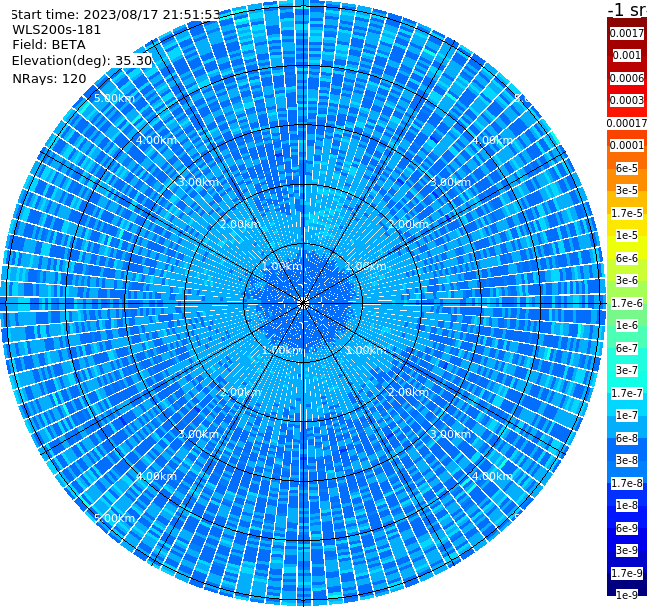Viewport: 647px width, 607px height.
Task: Click the '-1 sr' colorbar units title
Action: click(627, 10)
